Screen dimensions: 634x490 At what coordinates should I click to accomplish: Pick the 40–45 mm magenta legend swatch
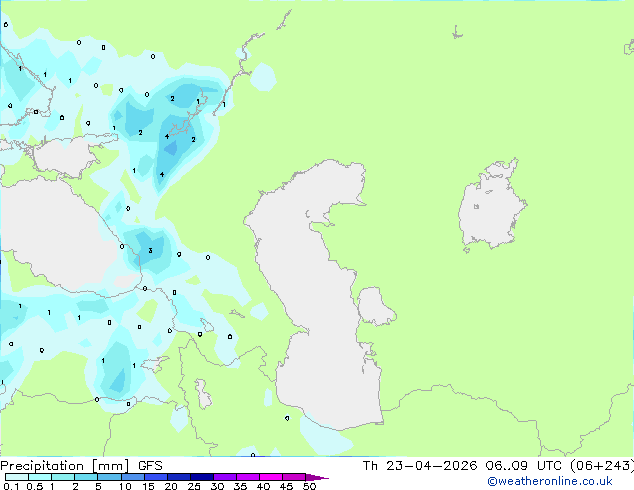coord(271,477)
